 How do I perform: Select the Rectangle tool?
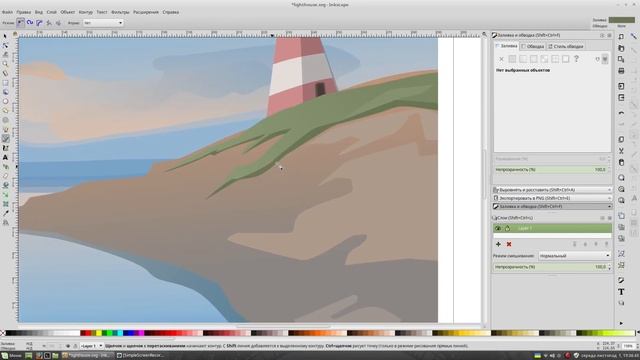5,83
